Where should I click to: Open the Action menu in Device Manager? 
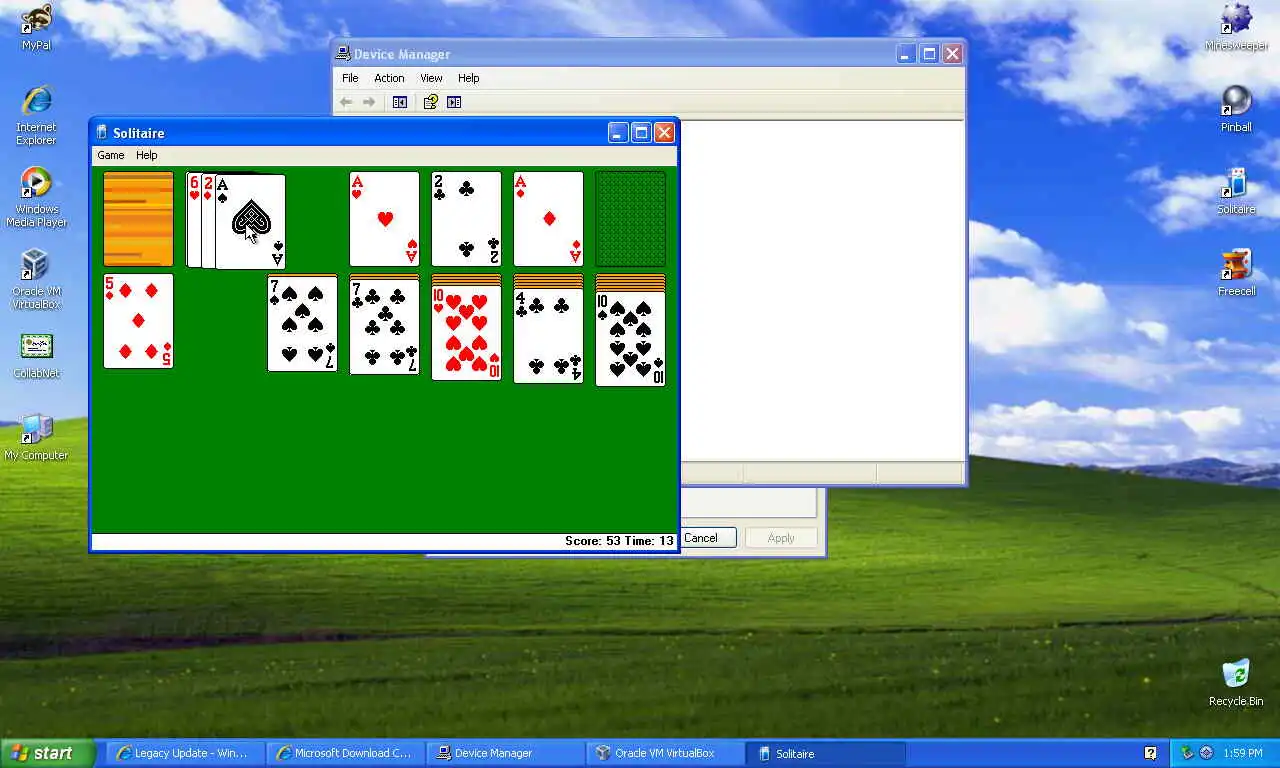tap(389, 78)
